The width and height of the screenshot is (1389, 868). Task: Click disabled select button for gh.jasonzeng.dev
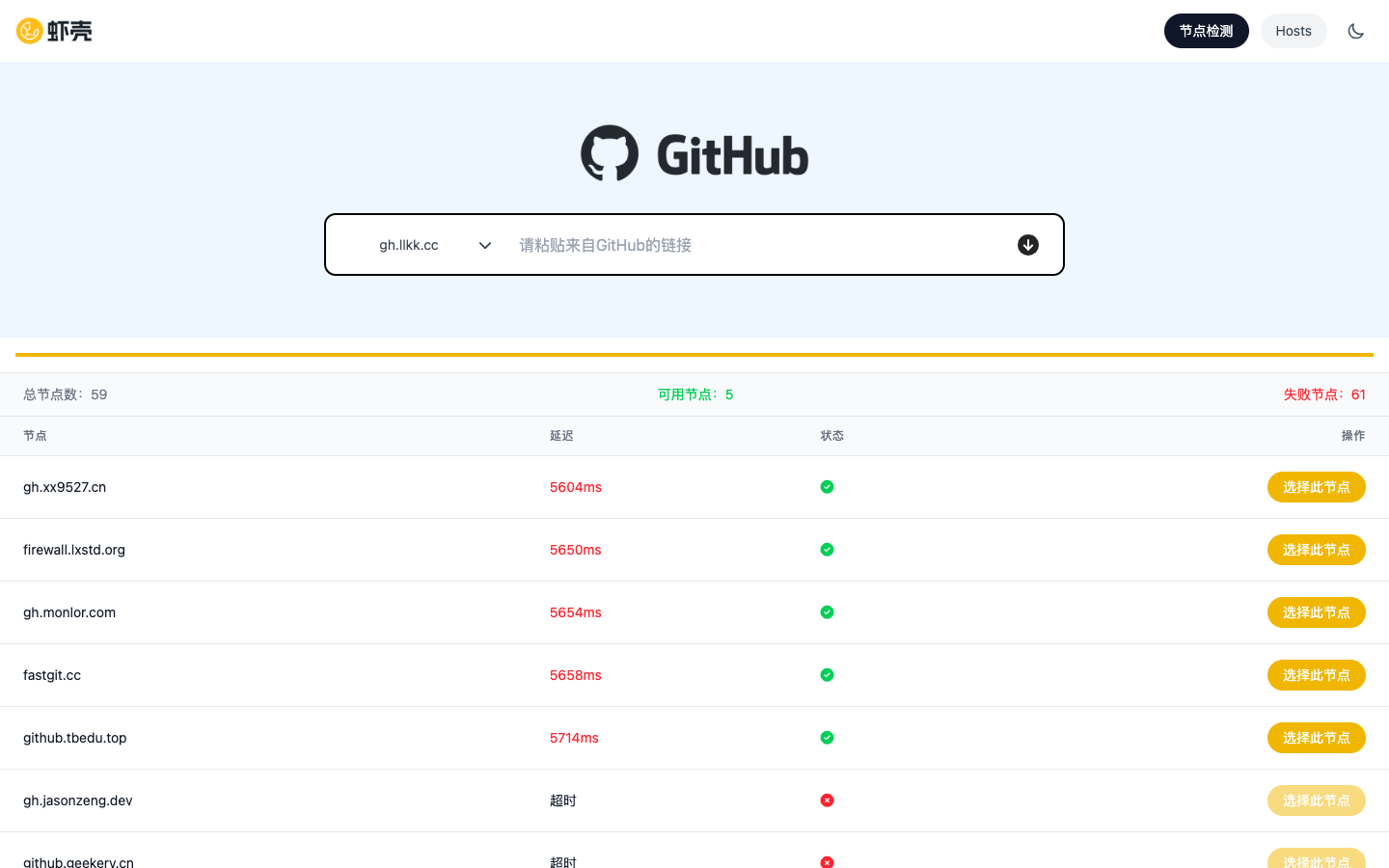pos(1317,800)
